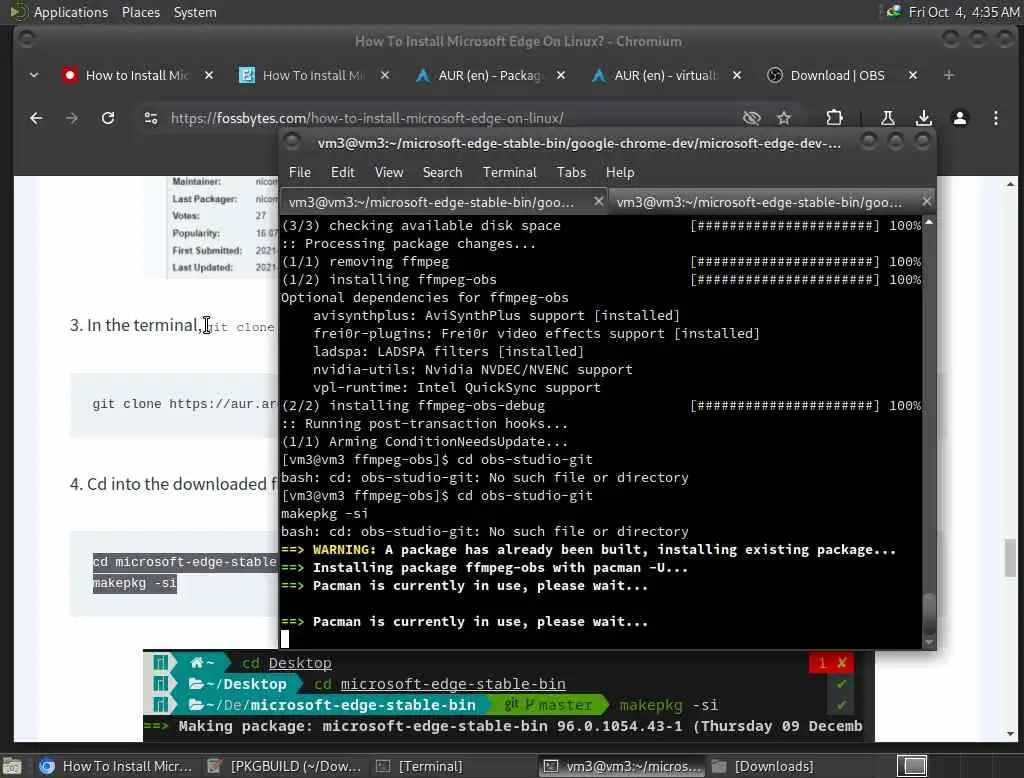Screen dimensions: 1024x778
Task: Open a new browser tab
Action: tap(948, 76)
